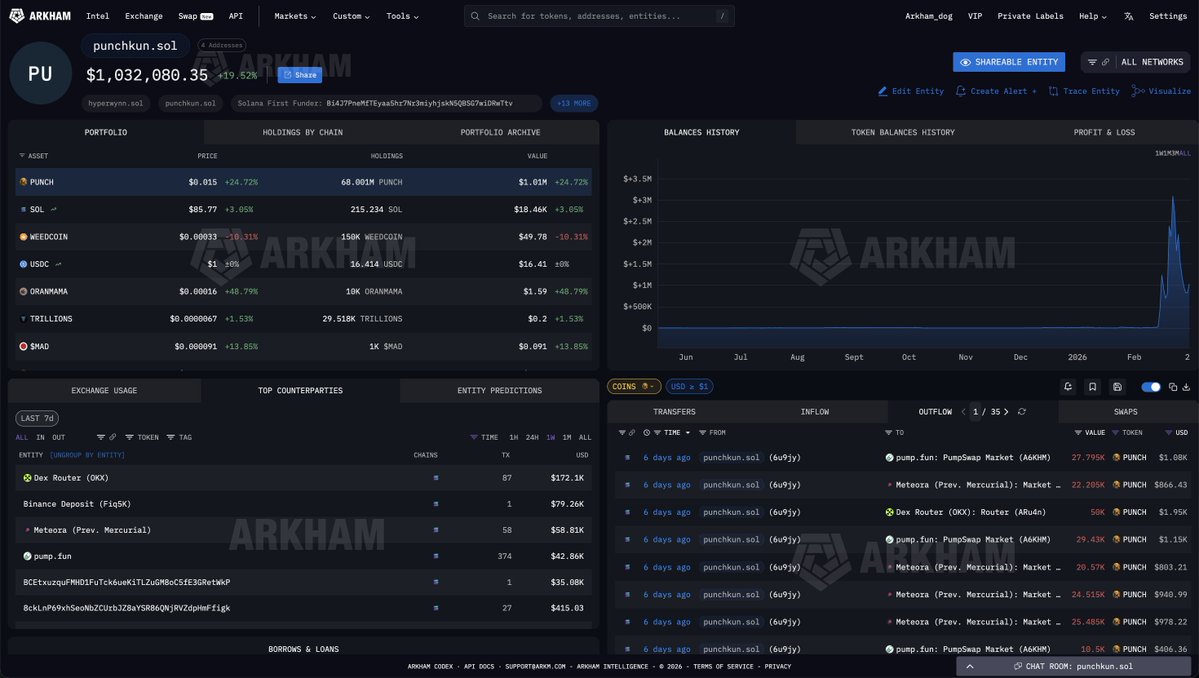Expand the Markets dropdown menu
The image size is (1199, 678).
pyautogui.click(x=295, y=16)
